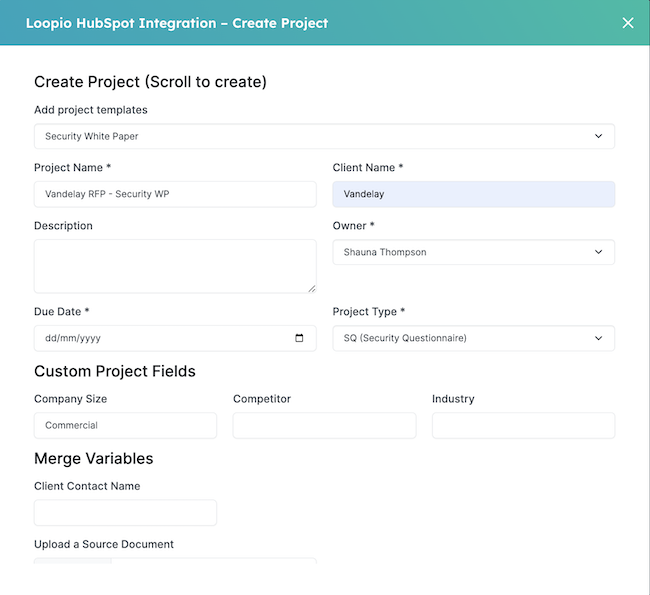
Task: Open the Owner dropdown showing Shauna Thompson
Action: pyautogui.click(x=473, y=252)
